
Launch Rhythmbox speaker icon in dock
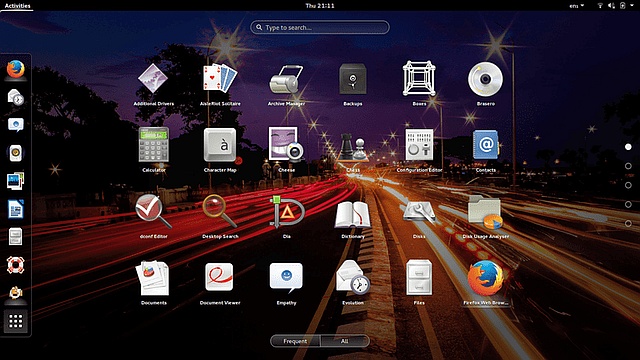[16, 153]
